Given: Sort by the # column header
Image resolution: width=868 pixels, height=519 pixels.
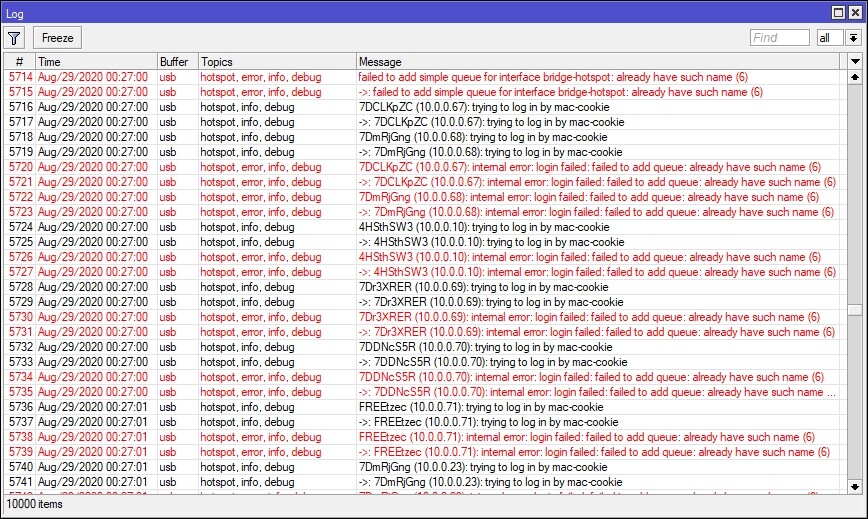Looking at the screenshot, I should (19, 61).
